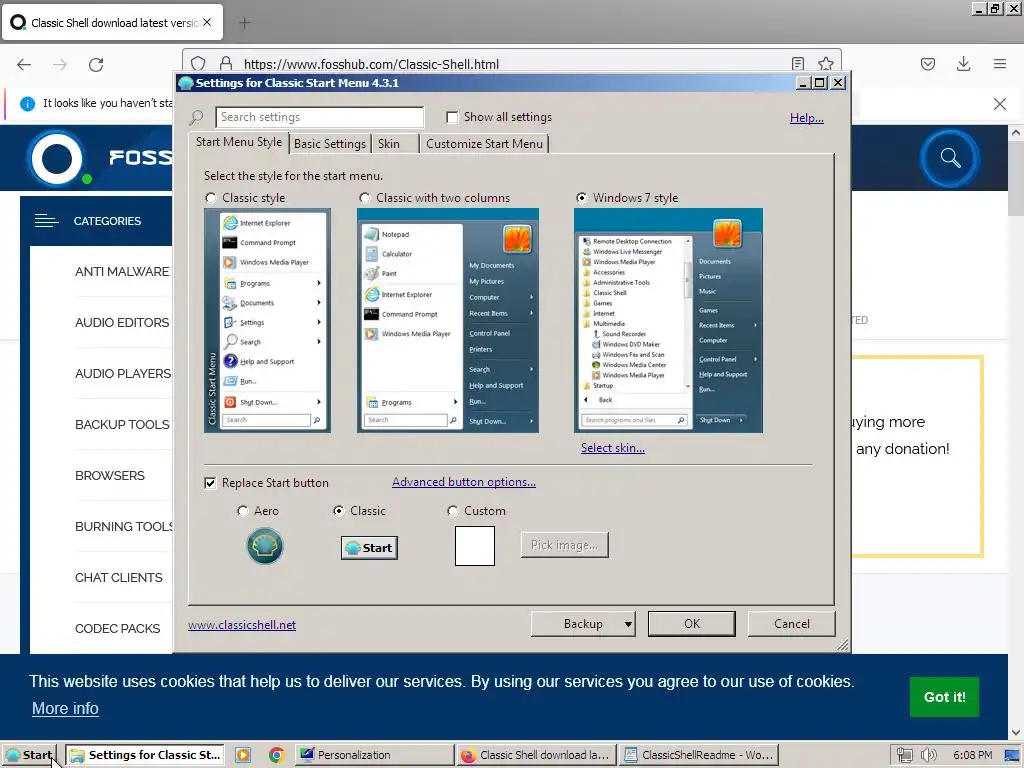Bookmark this page with the star
The width and height of the screenshot is (1024, 768).
tap(825, 63)
